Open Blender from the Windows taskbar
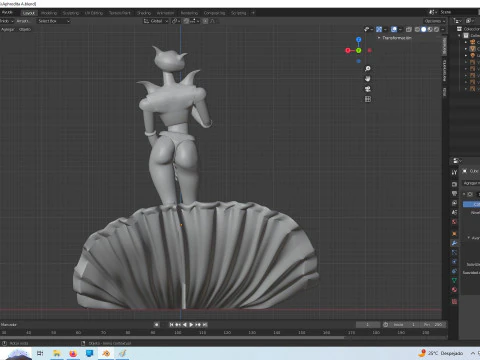The height and width of the screenshot is (360, 480). (106, 353)
